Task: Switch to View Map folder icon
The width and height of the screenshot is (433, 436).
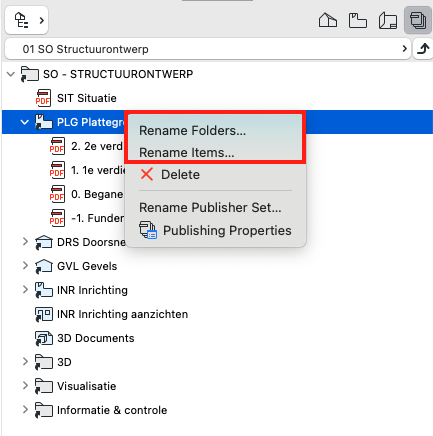Action: point(358,20)
